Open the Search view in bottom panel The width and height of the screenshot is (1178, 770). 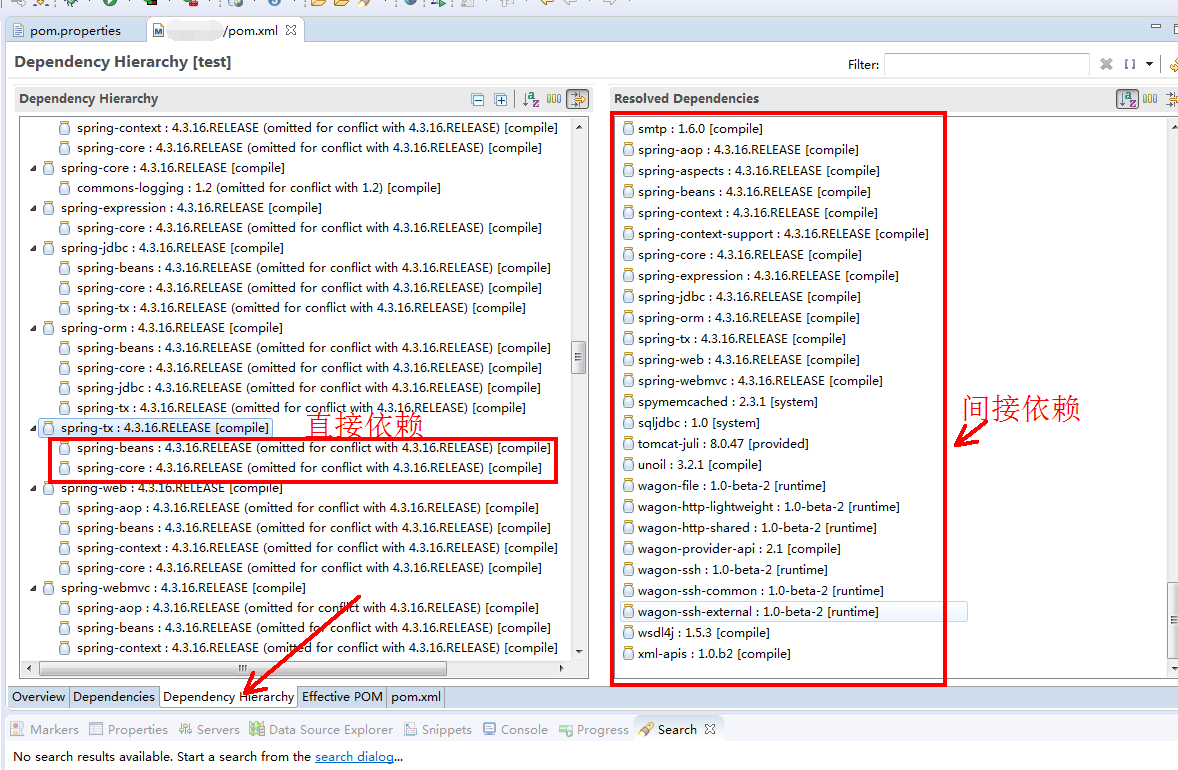pyautogui.click(x=676, y=729)
